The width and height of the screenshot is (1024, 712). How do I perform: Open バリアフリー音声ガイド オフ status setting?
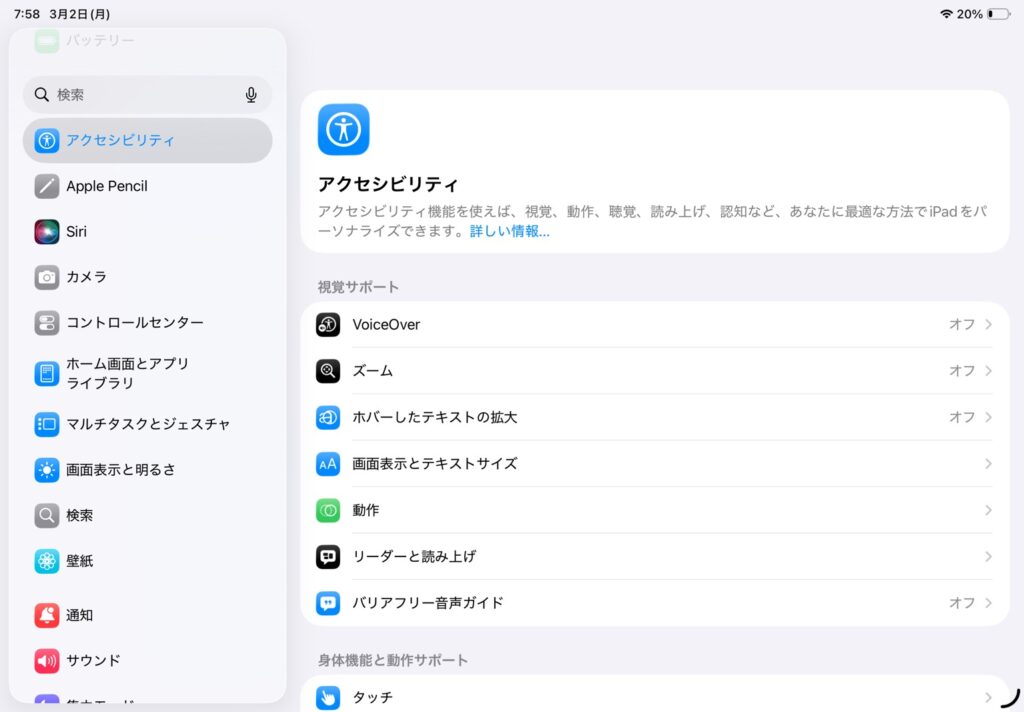(x=962, y=603)
